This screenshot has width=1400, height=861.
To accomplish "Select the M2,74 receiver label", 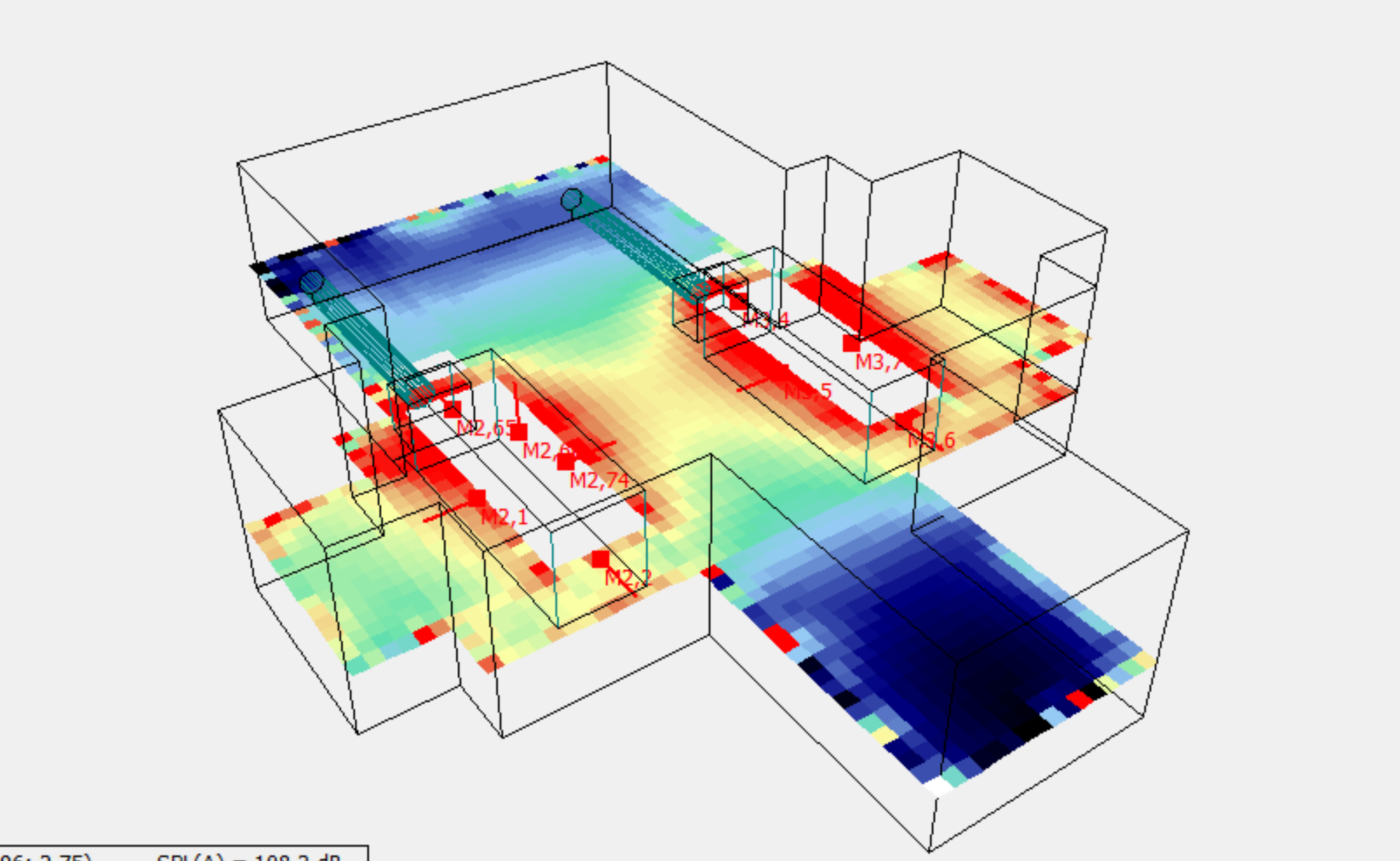I will tap(599, 481).
